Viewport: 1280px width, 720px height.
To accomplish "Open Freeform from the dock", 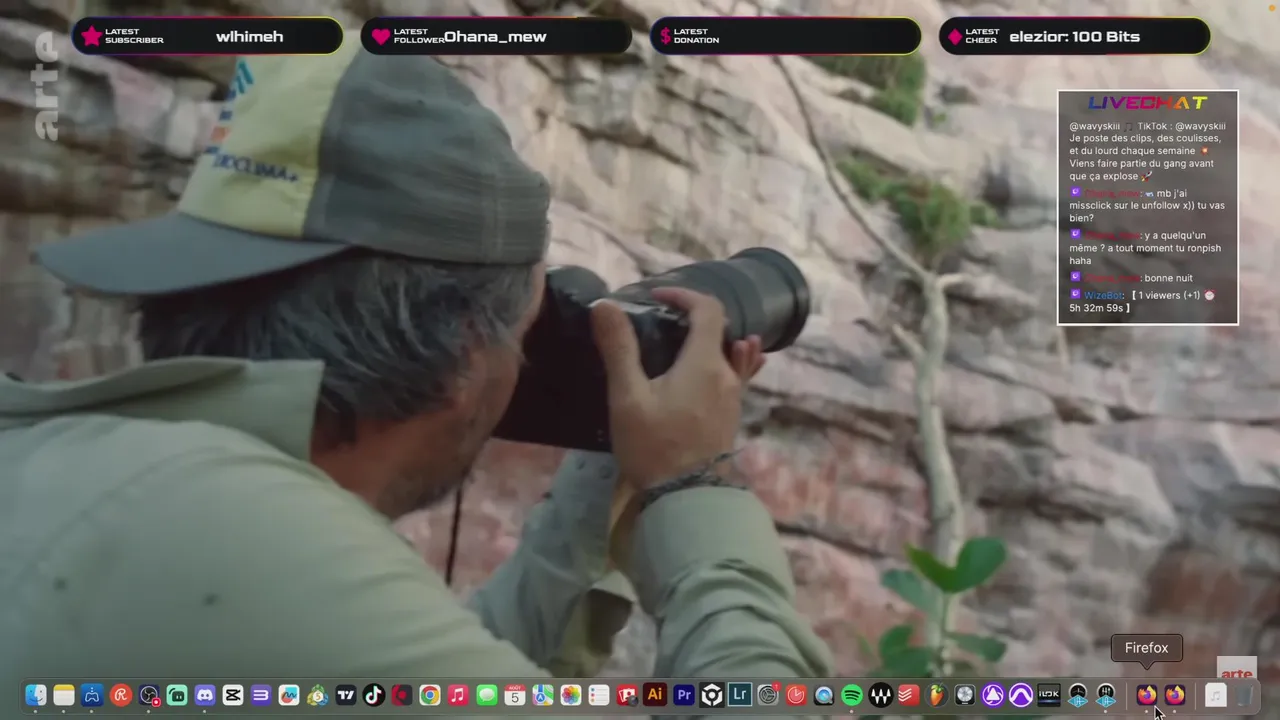I will [x=289, y=695].
